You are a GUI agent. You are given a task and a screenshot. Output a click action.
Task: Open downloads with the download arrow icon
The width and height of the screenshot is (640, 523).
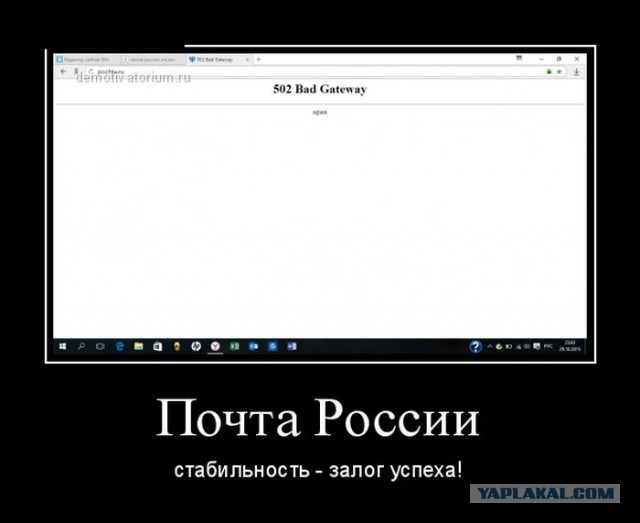pyautogui.click(x=576, y=72)
